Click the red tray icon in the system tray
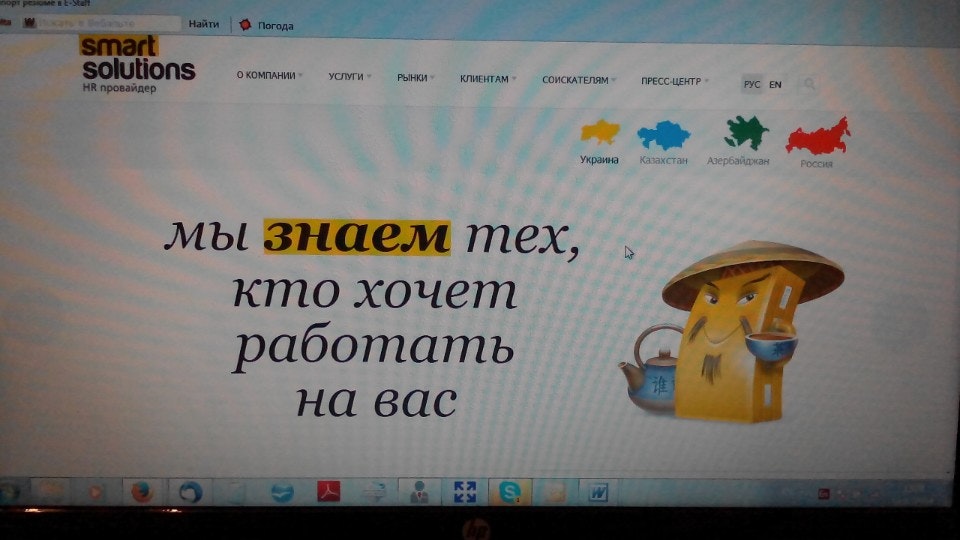960x540 pixels. 823,494
